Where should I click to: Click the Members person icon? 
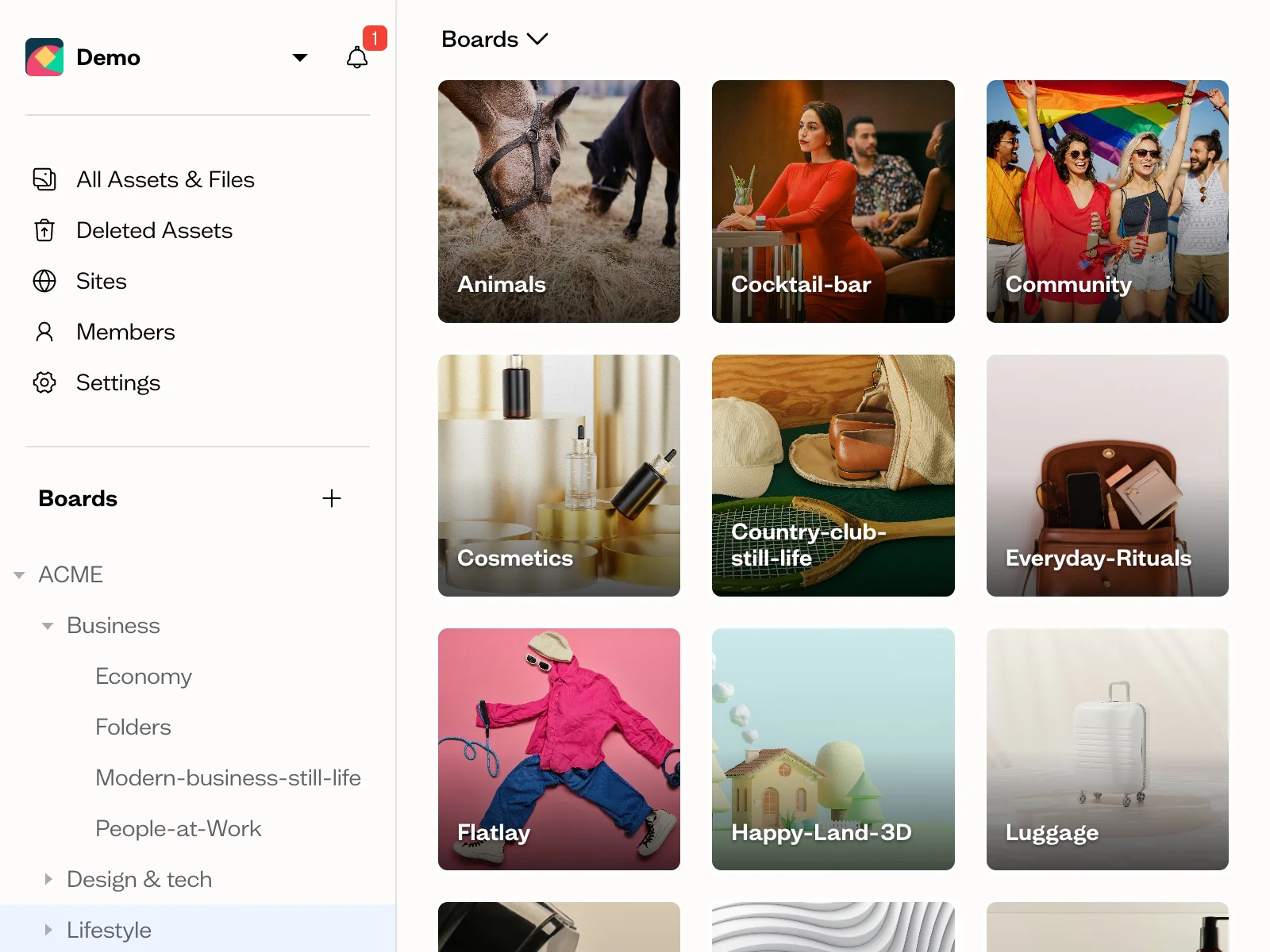pyautogui.click(x=44, y=332)
